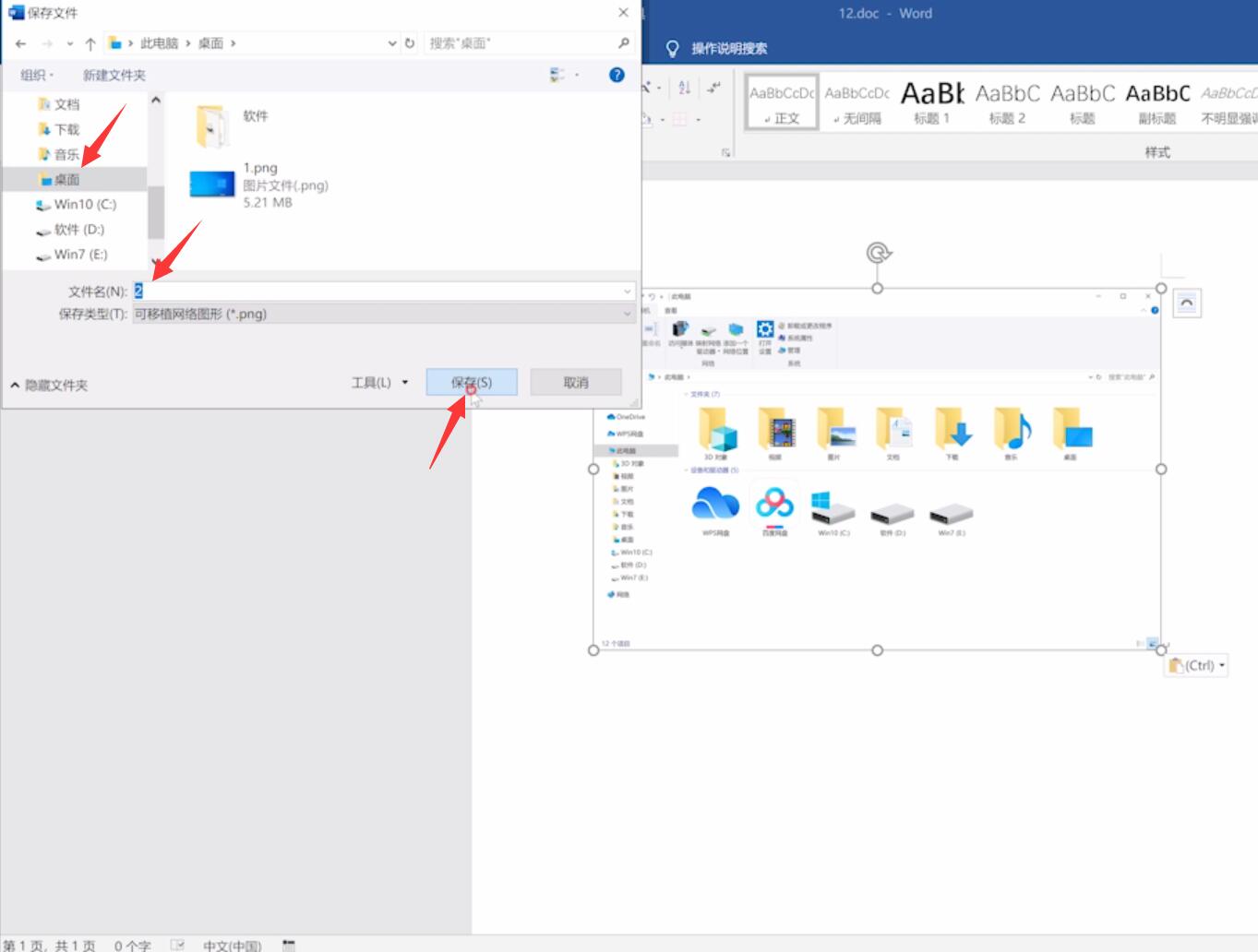
Task: Select Win7 (E:) drive in tree
Action: point(72,254)
